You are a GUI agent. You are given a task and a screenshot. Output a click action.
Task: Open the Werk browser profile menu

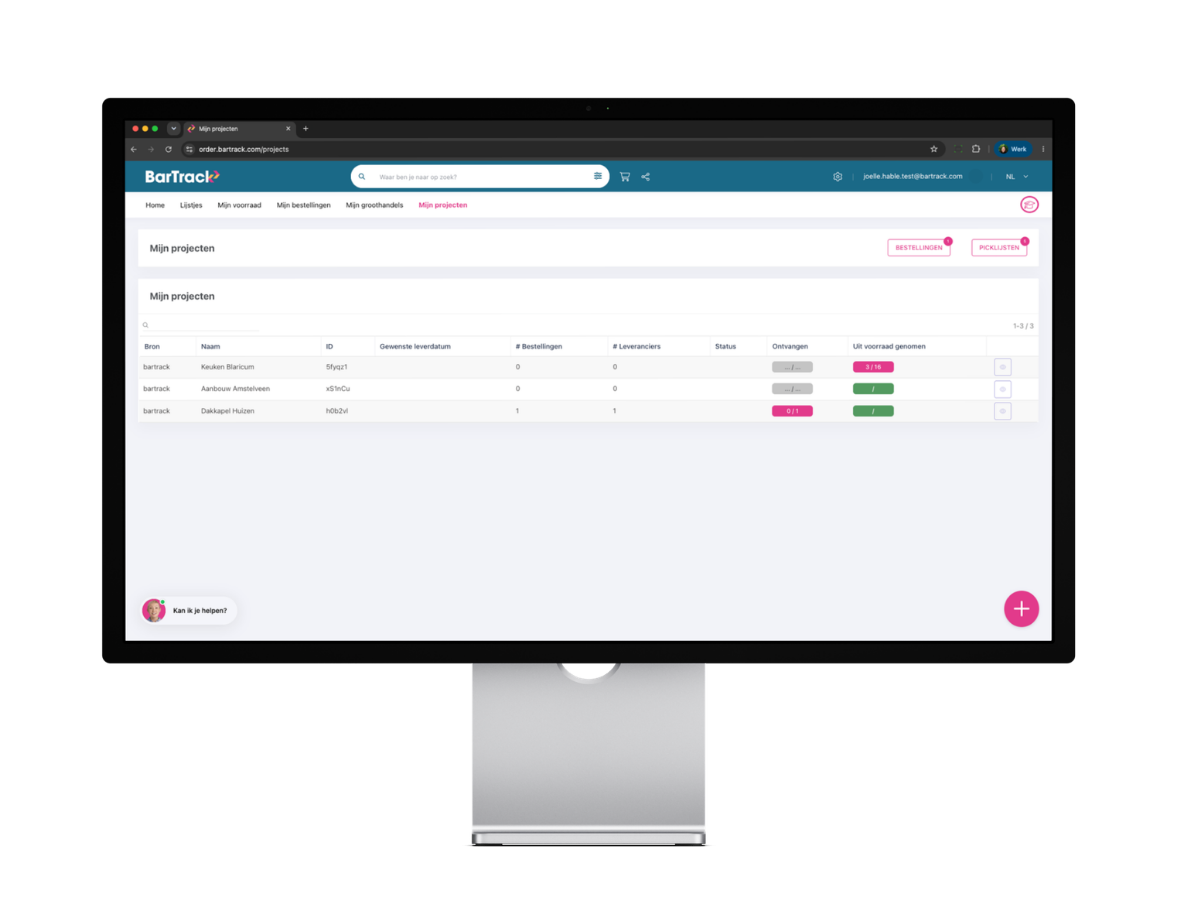(x=1013, y=149)
